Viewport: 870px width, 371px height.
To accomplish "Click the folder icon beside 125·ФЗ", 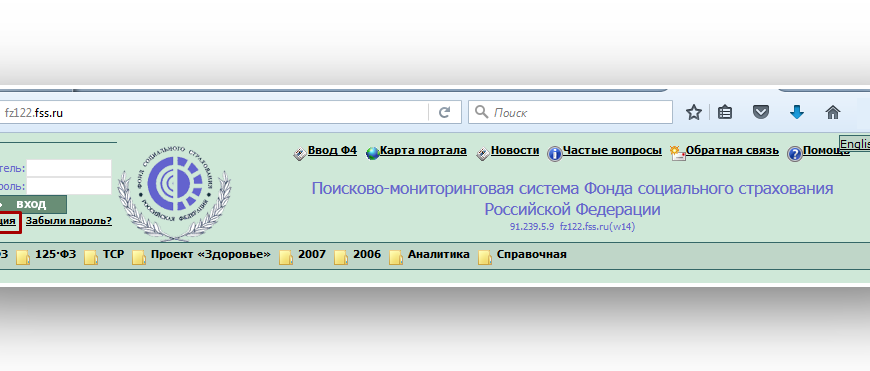I will click(23, 258).
